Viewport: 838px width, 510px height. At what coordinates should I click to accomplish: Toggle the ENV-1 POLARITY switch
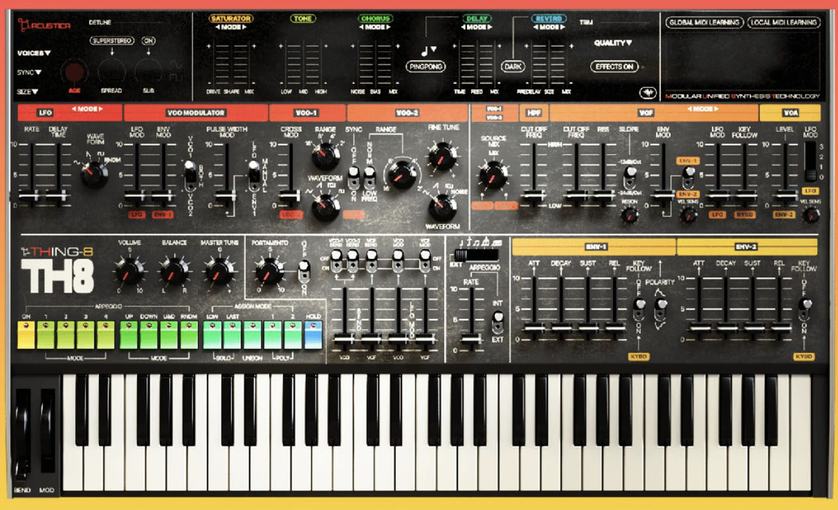pos(661,310)
